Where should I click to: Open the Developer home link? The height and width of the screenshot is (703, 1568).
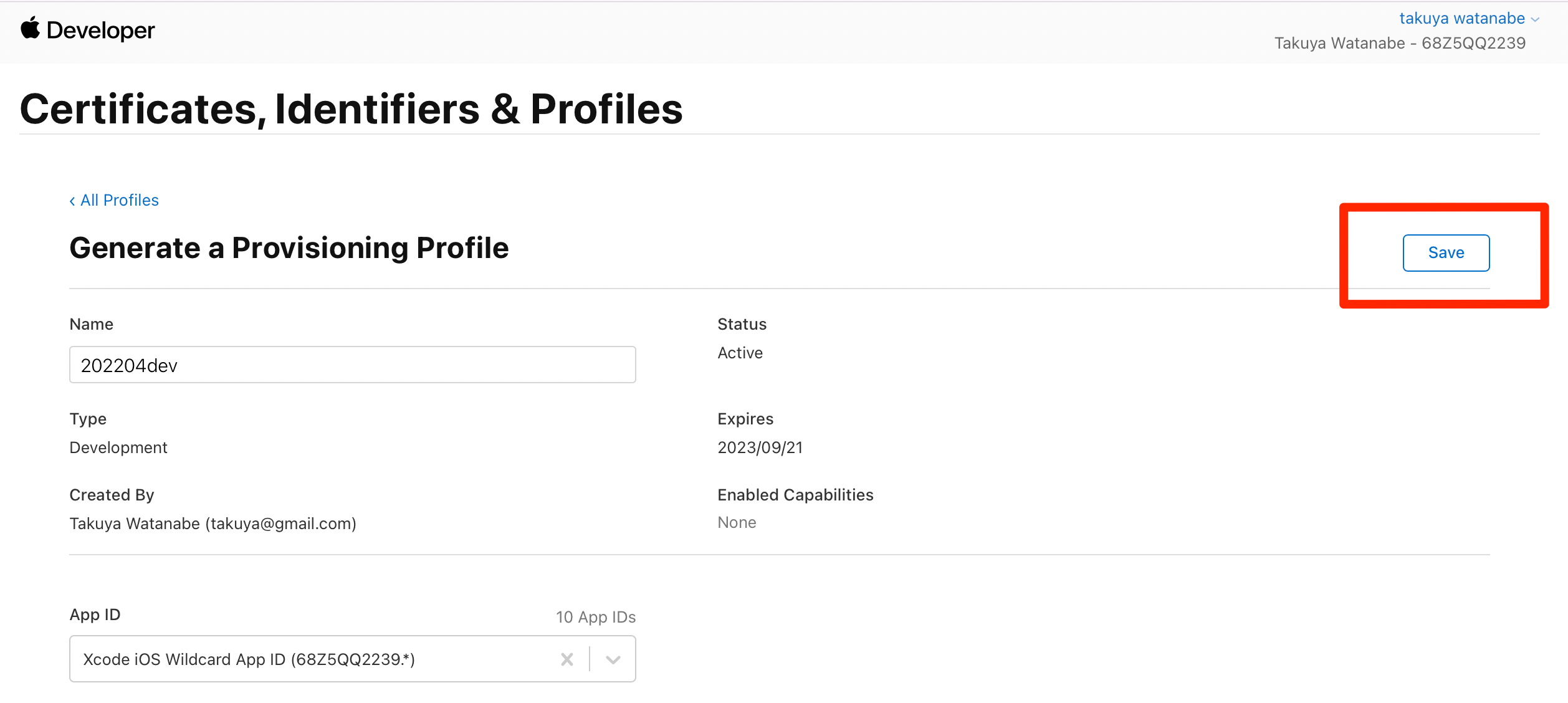(x=100, y=30)
